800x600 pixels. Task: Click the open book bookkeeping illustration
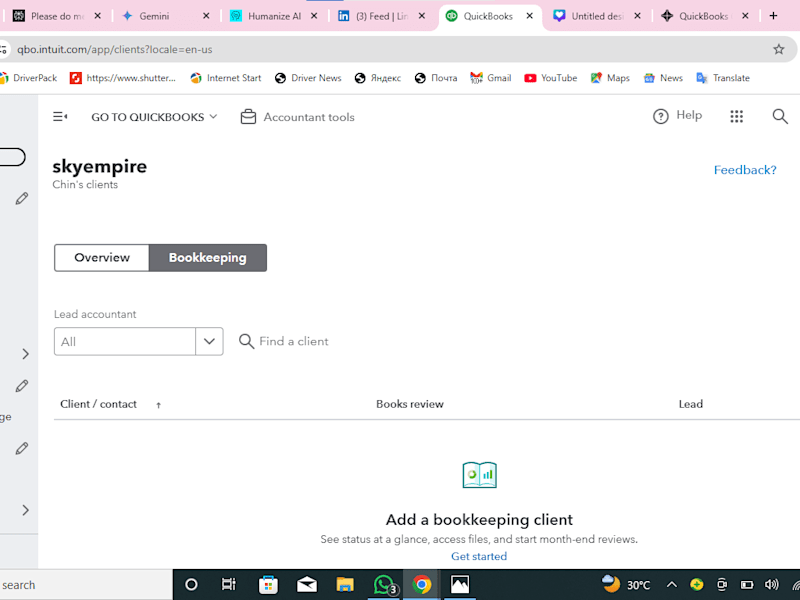click(x=479, y=475)
